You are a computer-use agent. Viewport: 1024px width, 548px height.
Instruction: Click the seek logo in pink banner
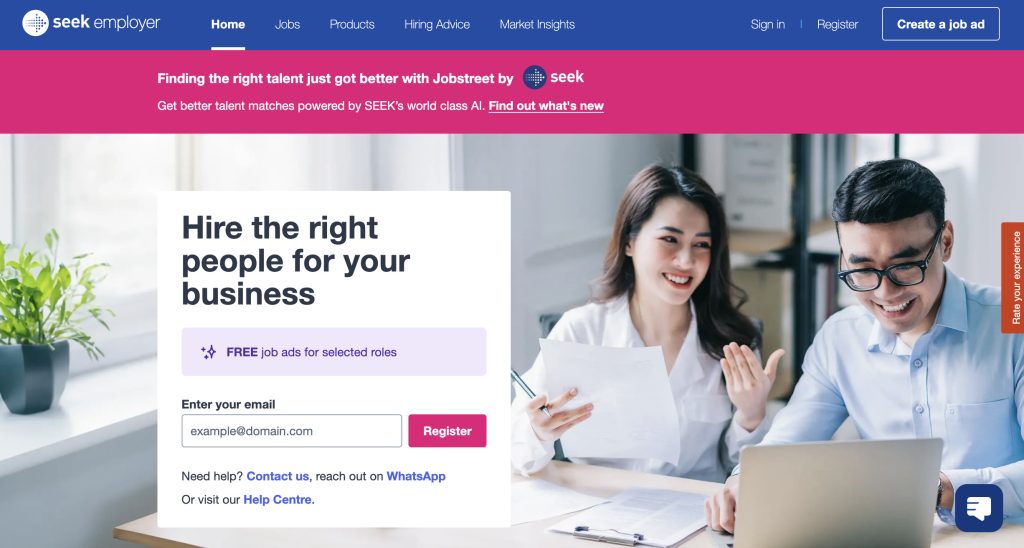click(x=553, y=77)
